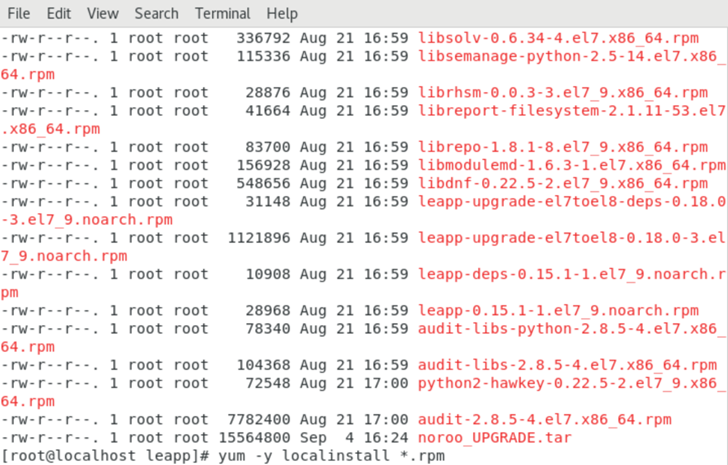Screen dimensions: 728x465
Task: Click the librhsm-0.0.3-3.el7_9.x86_64.rpm filename
Action: [x=563, y=92]
